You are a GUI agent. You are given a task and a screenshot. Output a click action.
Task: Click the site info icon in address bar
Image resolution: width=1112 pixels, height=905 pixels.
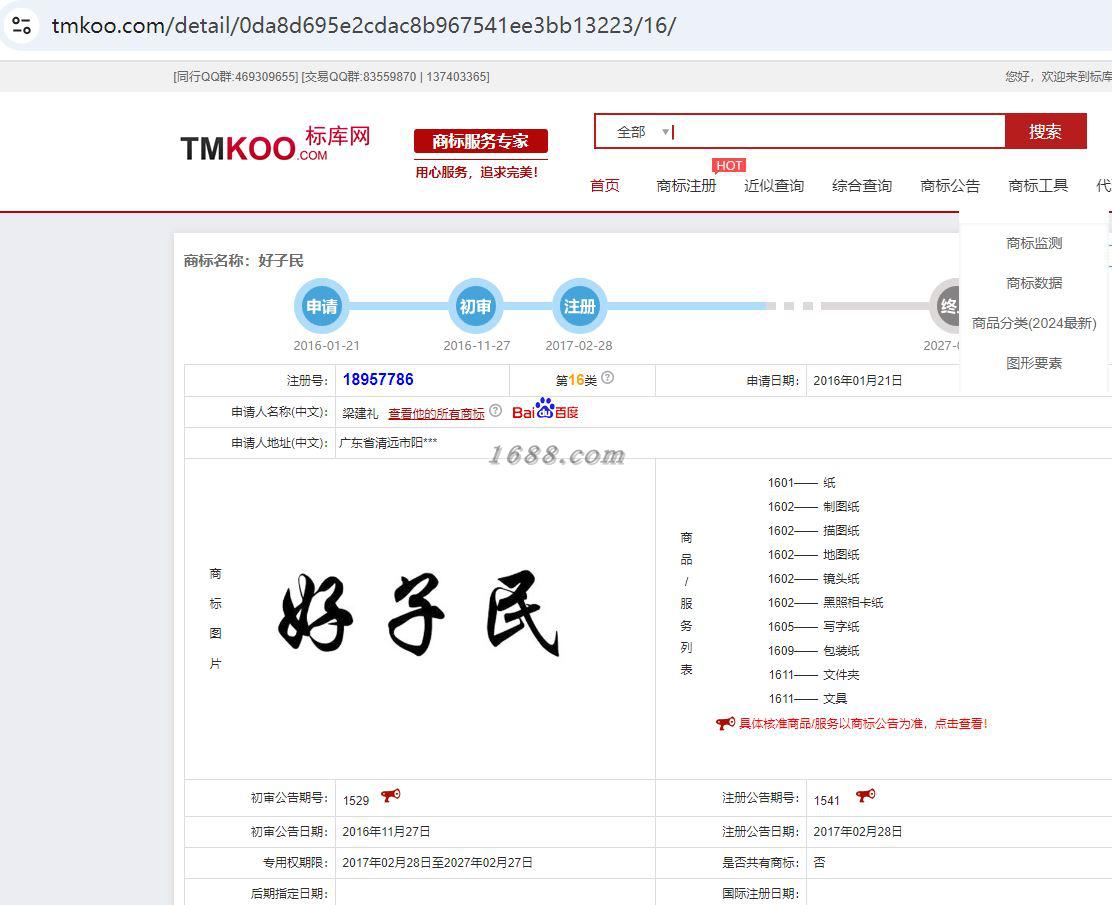(x=21, y=26)
